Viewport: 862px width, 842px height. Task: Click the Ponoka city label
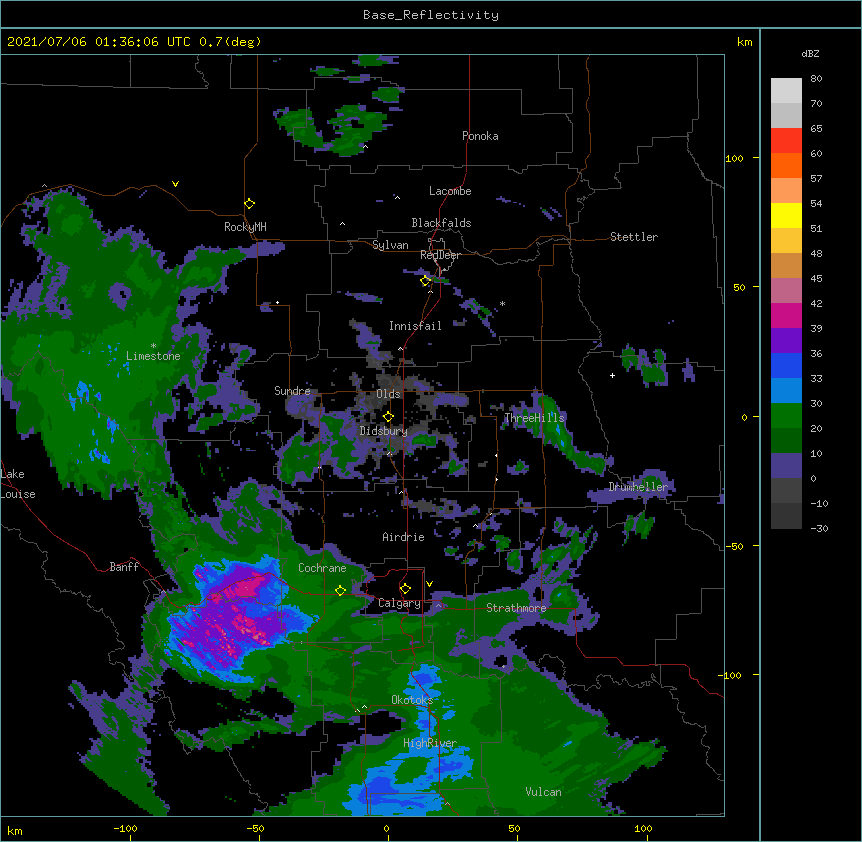(480, 136)
